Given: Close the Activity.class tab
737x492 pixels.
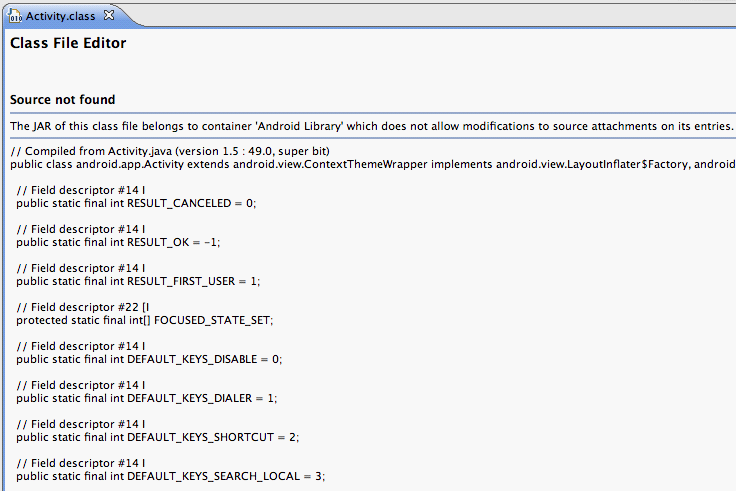Looking at the screenshot, I should [109, 15].
